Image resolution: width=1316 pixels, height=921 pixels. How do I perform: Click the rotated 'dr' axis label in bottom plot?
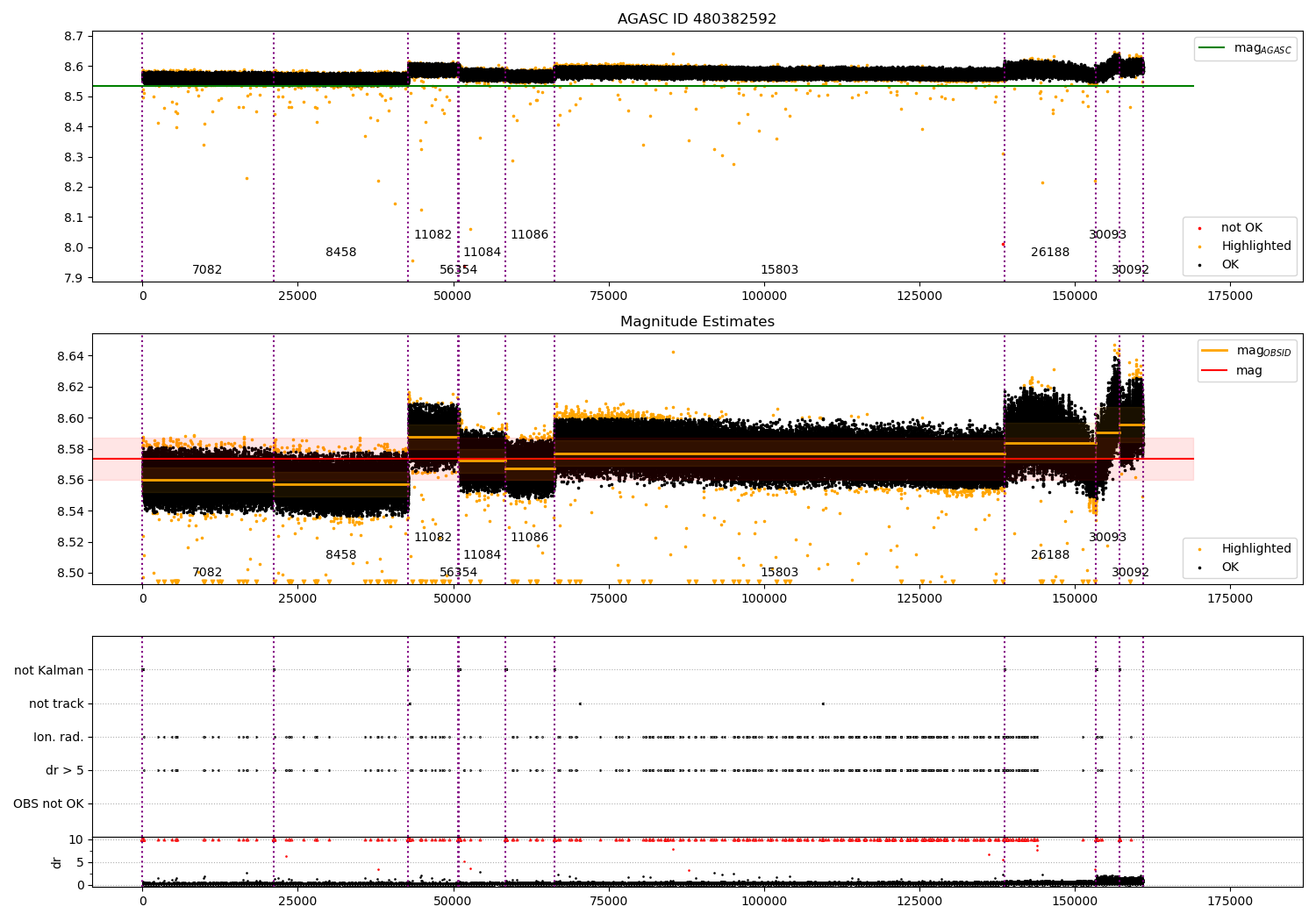click(57, 862)
